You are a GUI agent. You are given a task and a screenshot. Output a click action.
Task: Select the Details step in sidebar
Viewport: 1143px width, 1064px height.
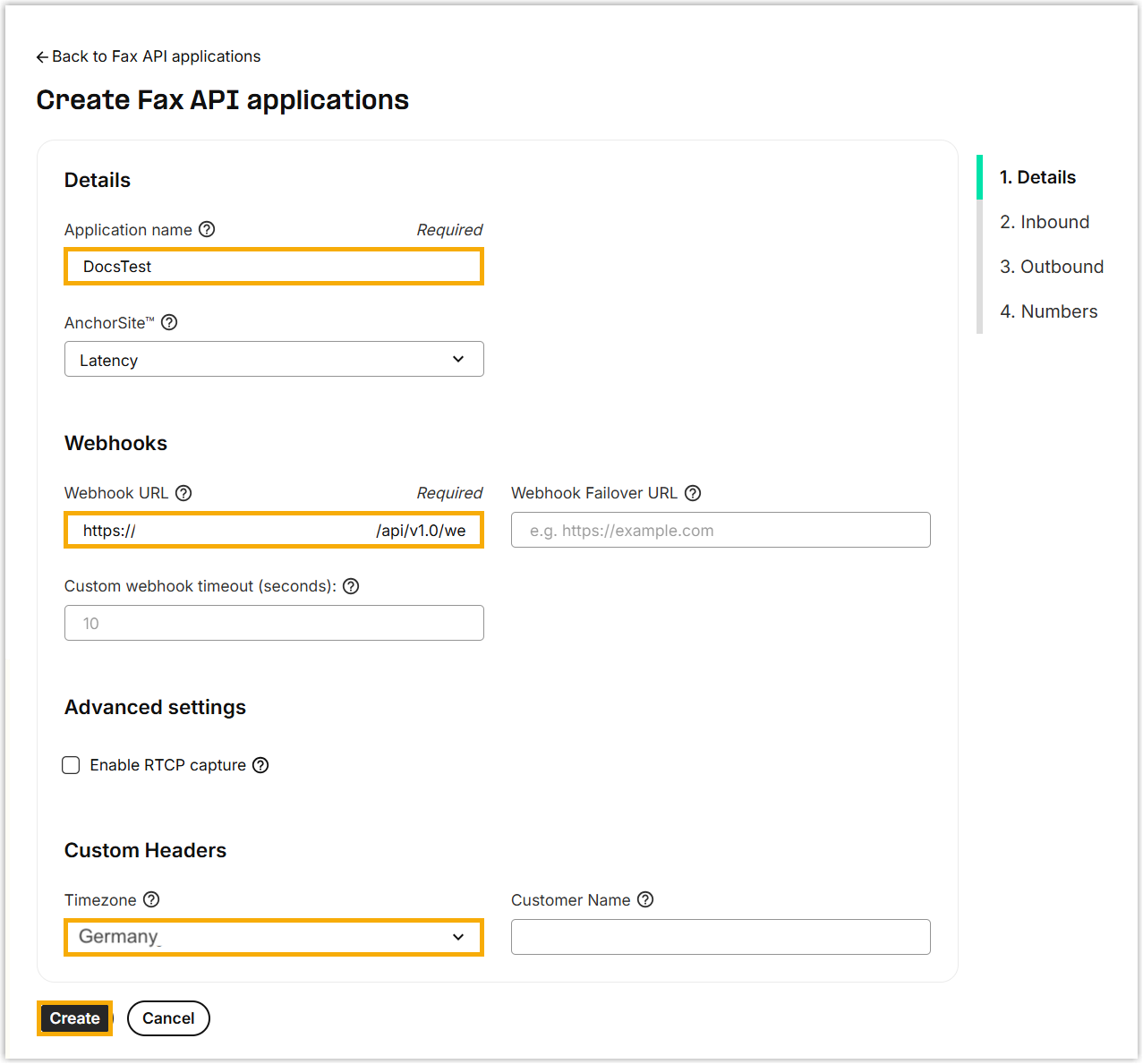click(1037, 177)
